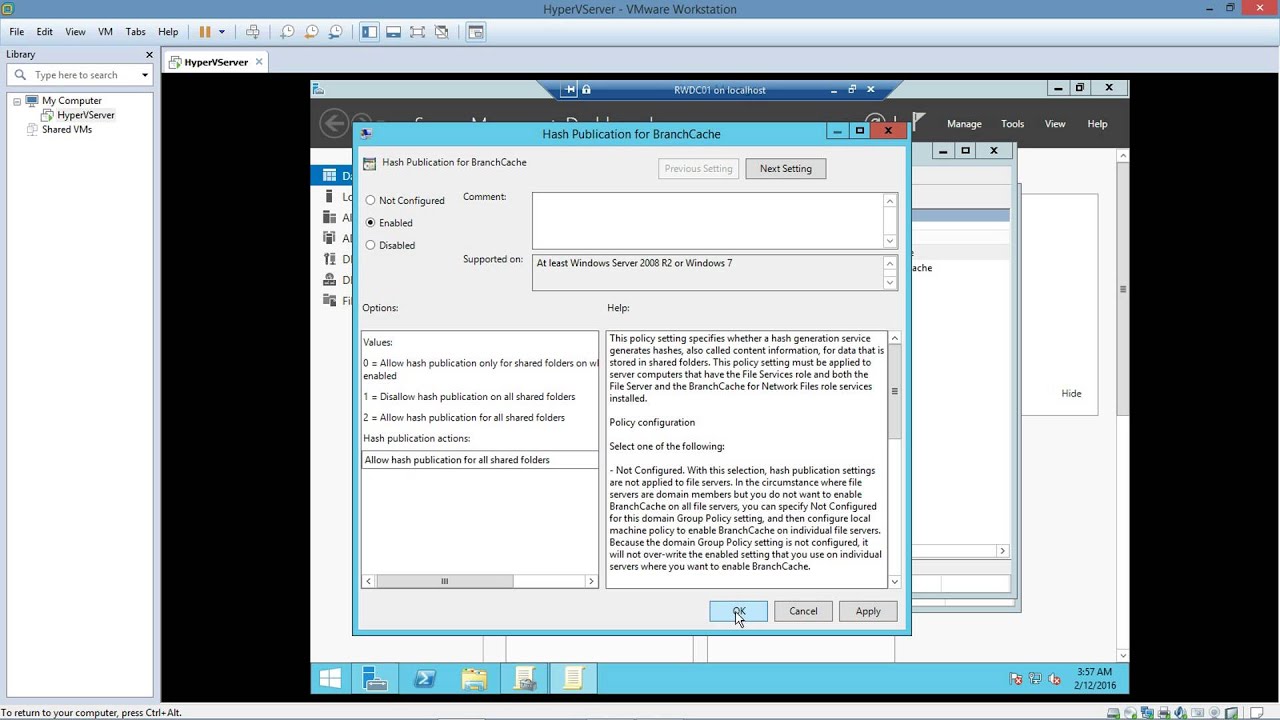Select the Disabled radio button
The image size is (1280, 720).
pos(370,244)
